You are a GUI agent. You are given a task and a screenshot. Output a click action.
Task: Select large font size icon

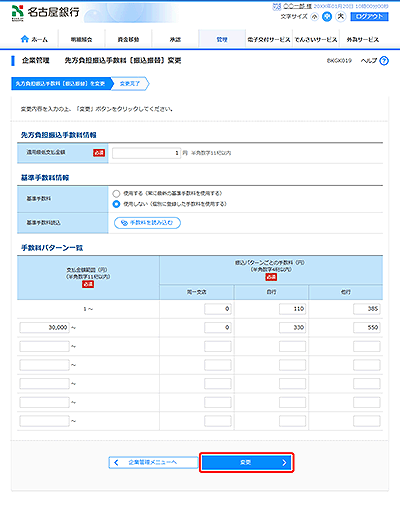point(341,16)
